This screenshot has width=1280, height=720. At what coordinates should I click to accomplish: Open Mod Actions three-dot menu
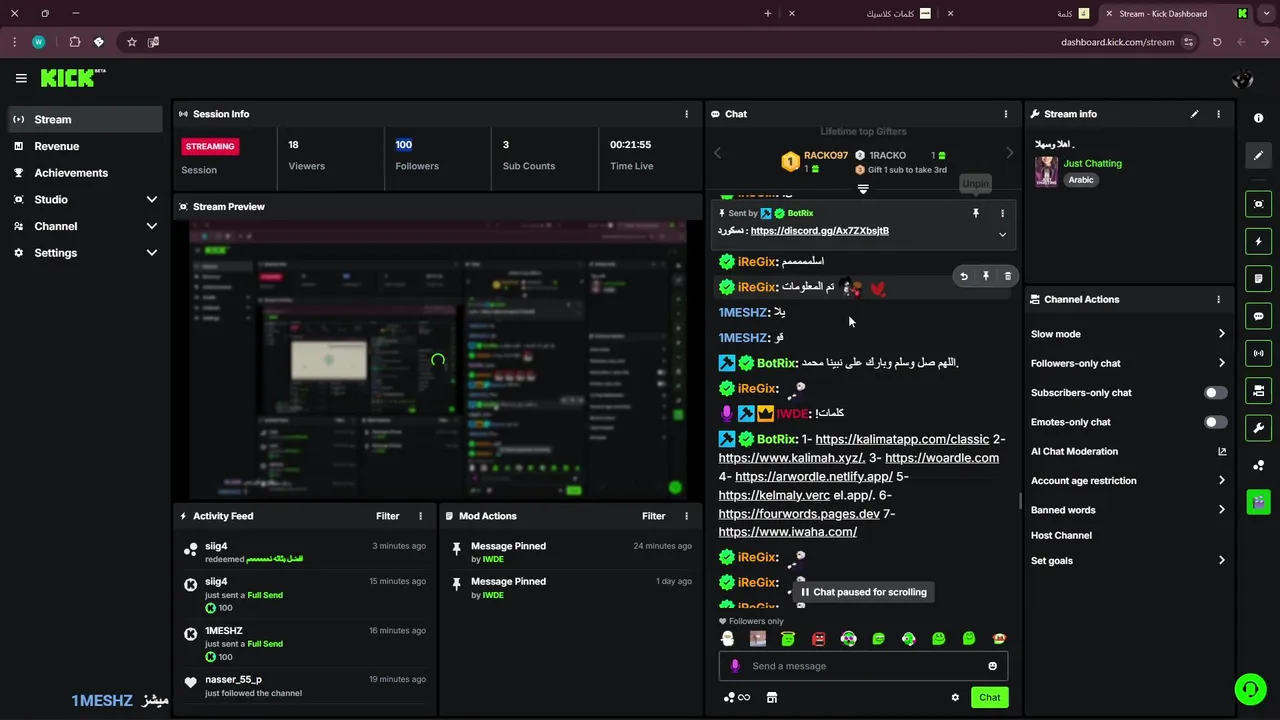(686, 516)
